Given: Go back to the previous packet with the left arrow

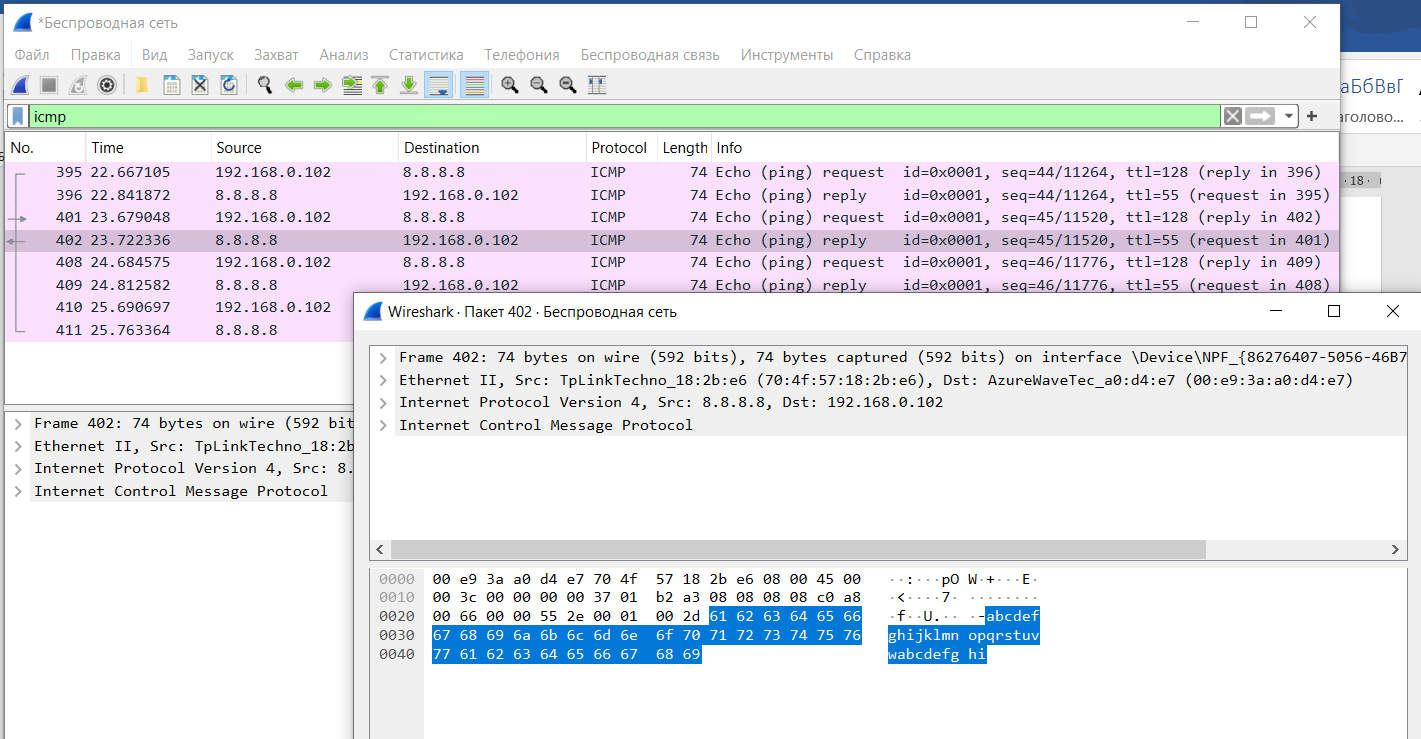Looking at the screenshot, I should [x=294, y=85].
